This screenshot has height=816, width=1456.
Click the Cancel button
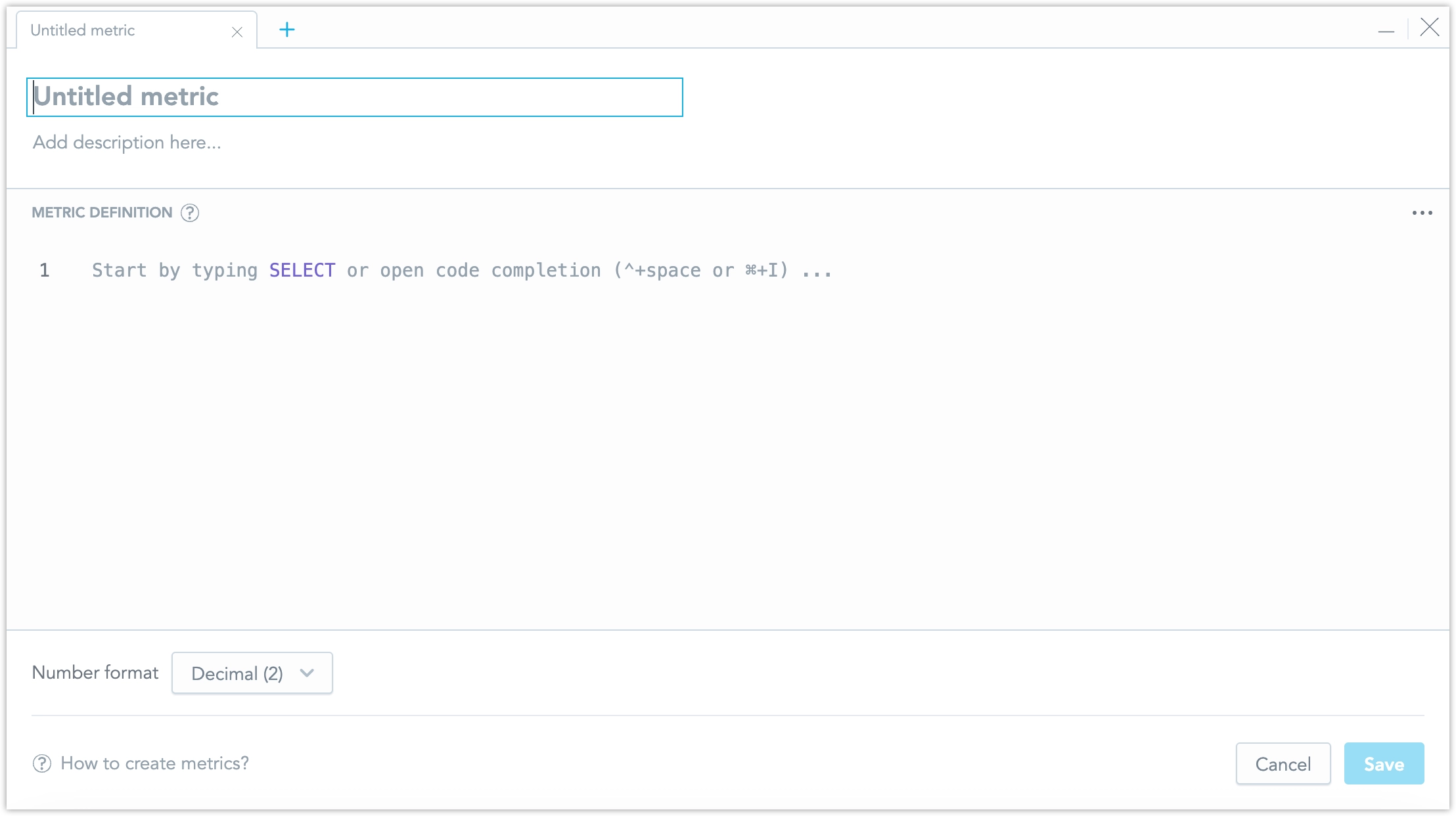1283,763
